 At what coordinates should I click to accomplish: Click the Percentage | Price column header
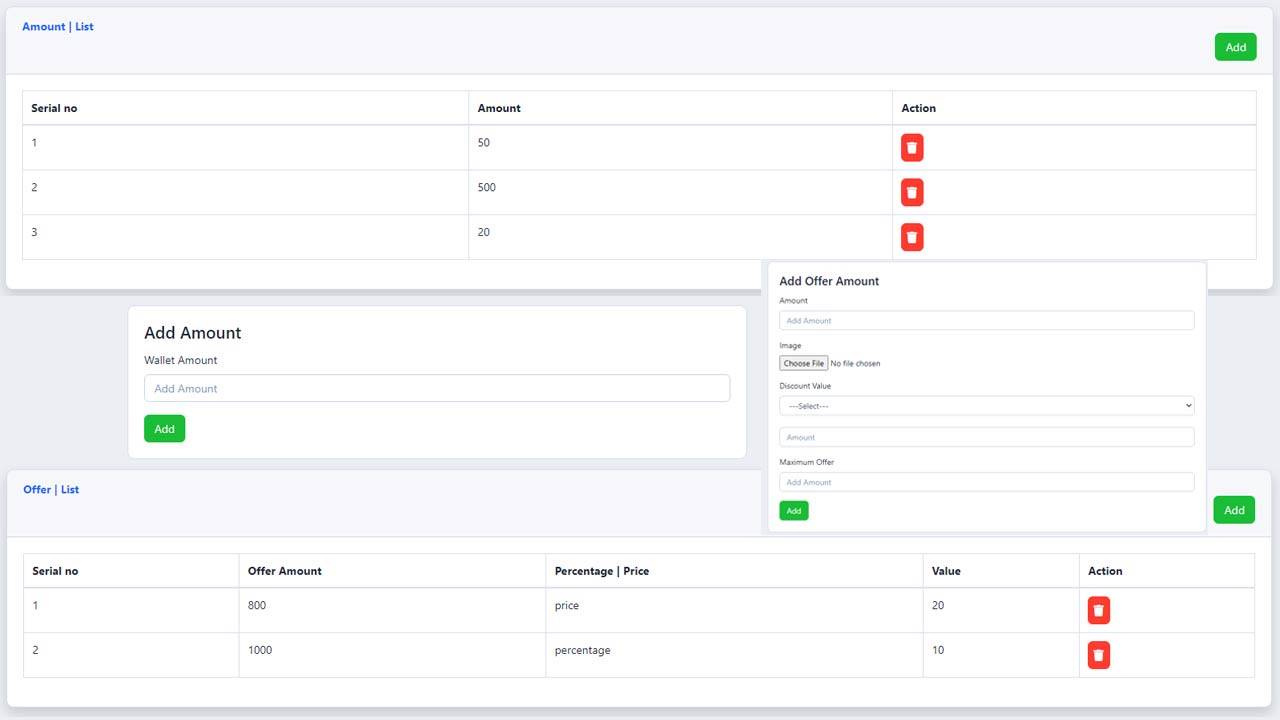pos(601,571)
